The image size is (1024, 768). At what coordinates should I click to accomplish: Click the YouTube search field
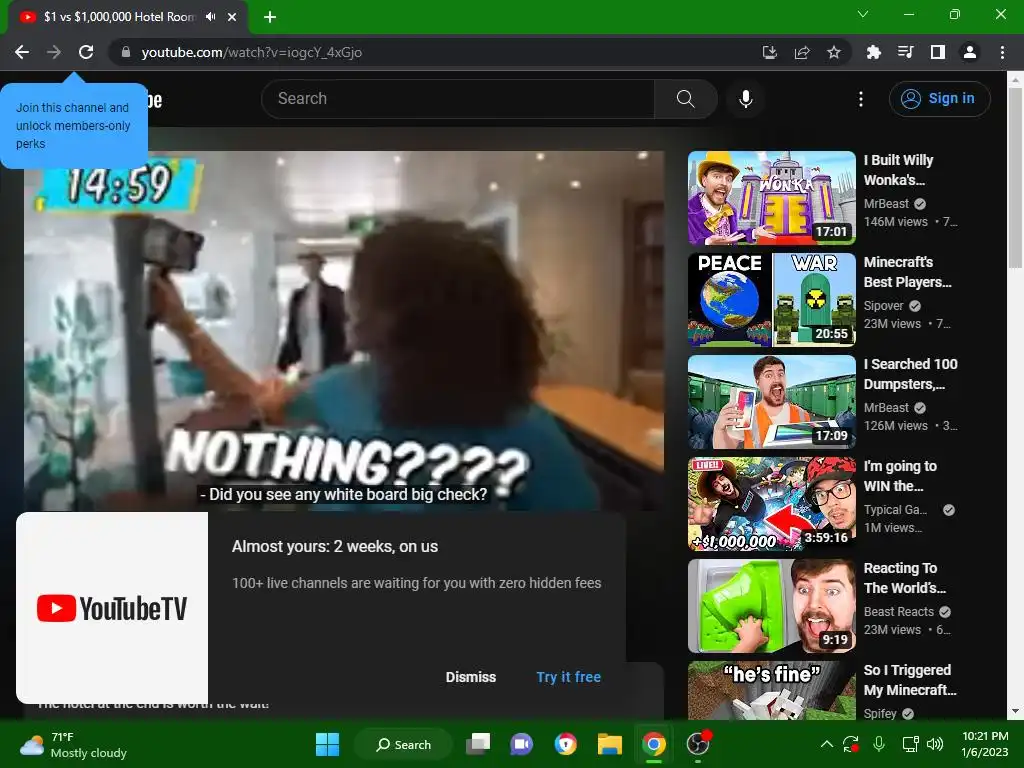[x=458, y=99]
